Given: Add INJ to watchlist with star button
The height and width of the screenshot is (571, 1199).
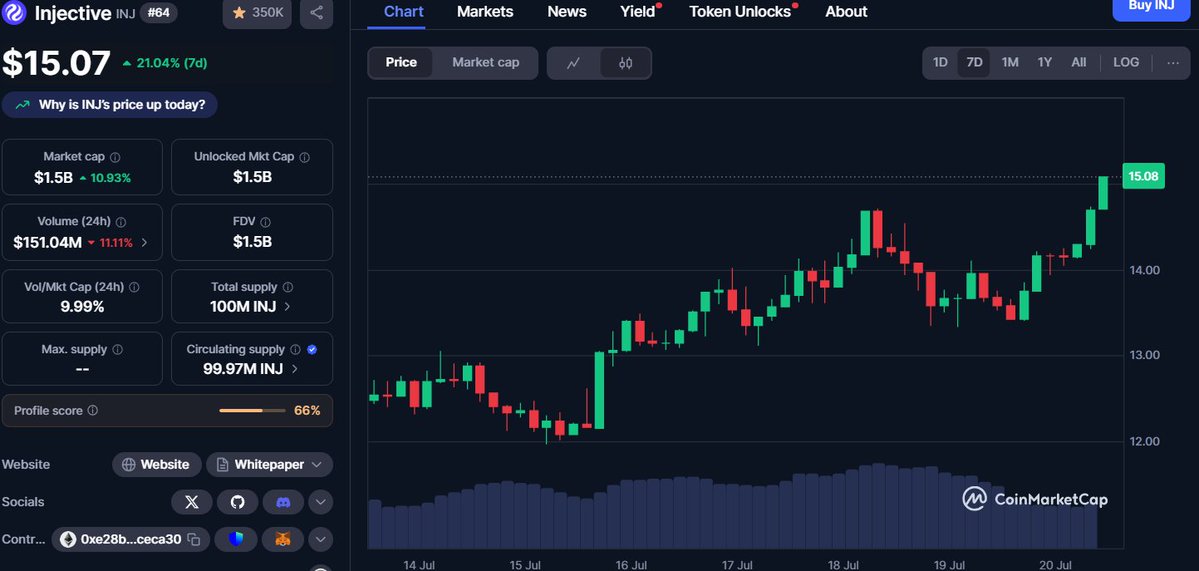Looking at the screenshot, I should [257, 13].
